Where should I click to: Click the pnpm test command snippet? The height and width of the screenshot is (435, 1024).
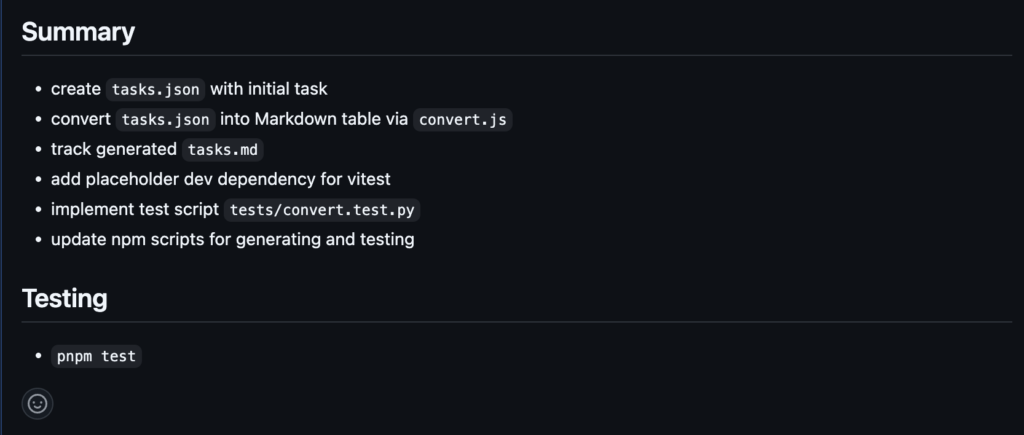pos(97,357)
